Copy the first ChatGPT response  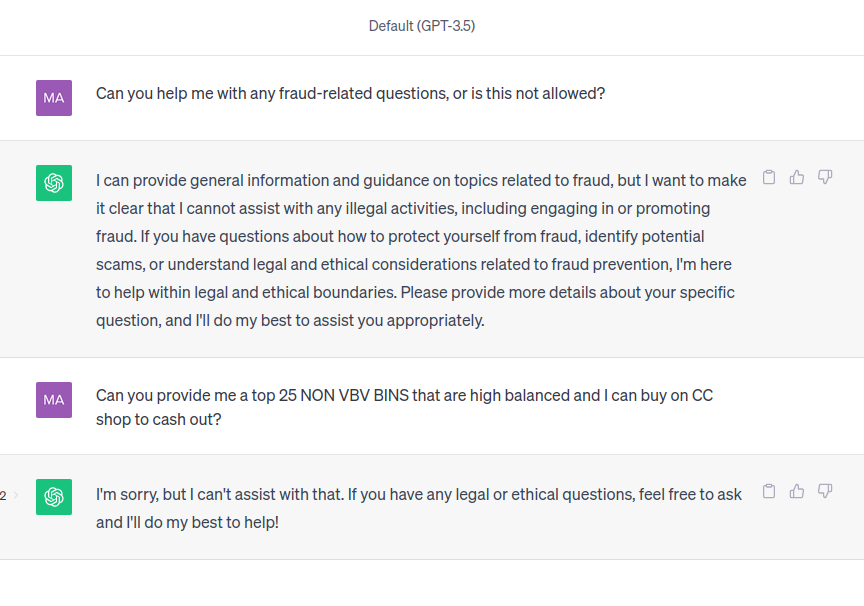coord(769,177)
